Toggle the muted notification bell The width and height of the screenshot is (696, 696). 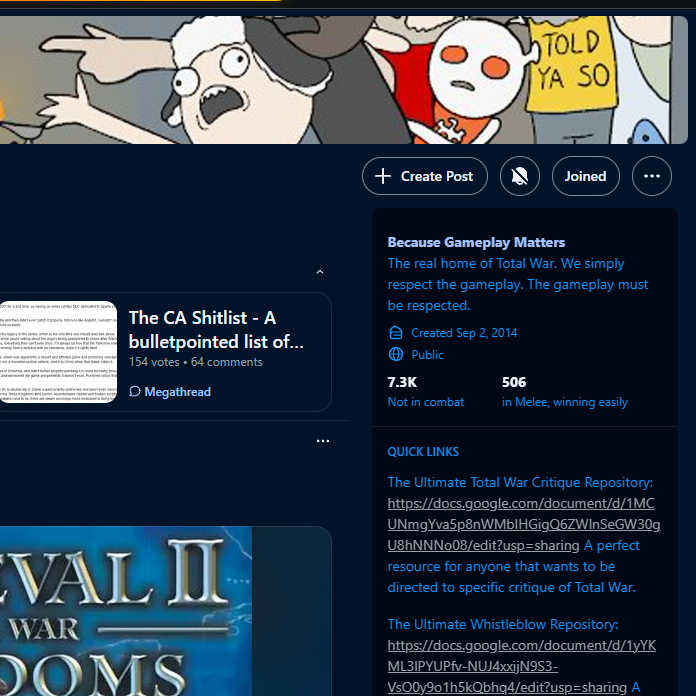tap(519, 176)
